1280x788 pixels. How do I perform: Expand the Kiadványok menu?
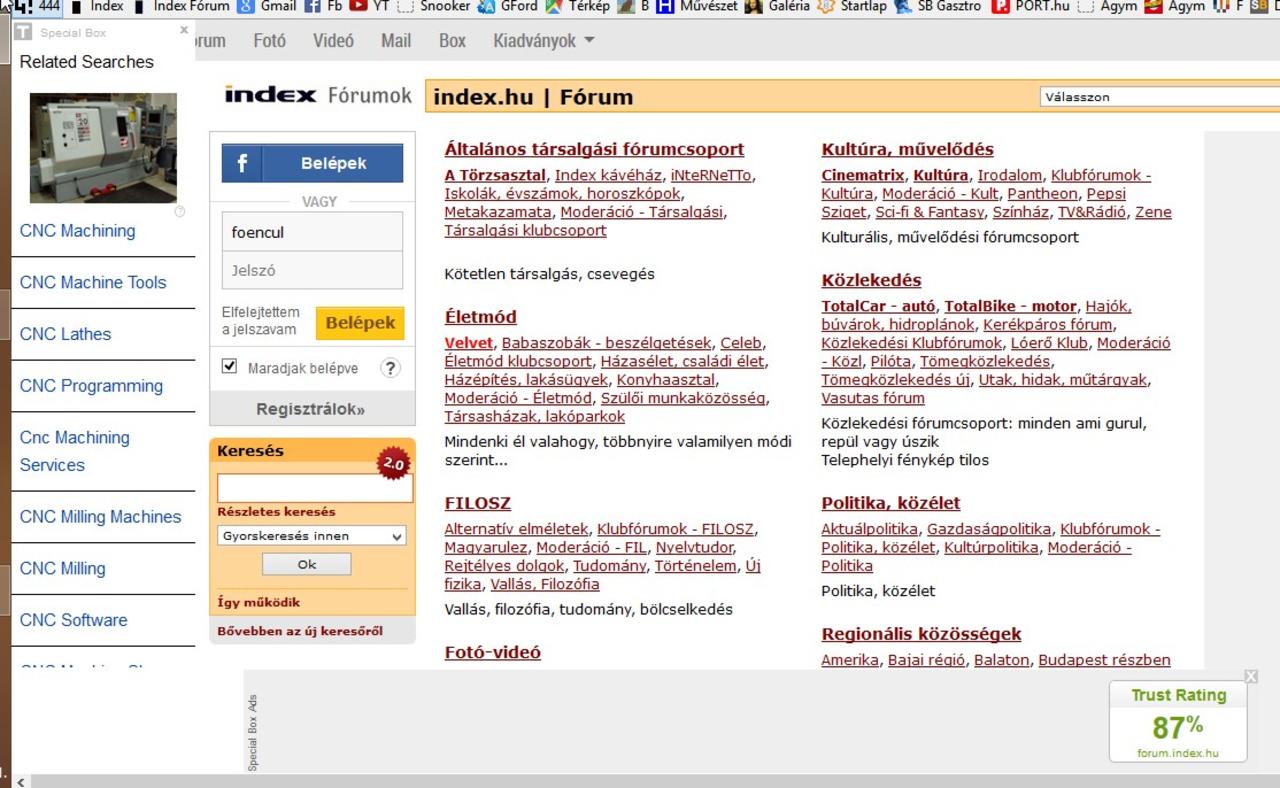(x=543, y=41)
